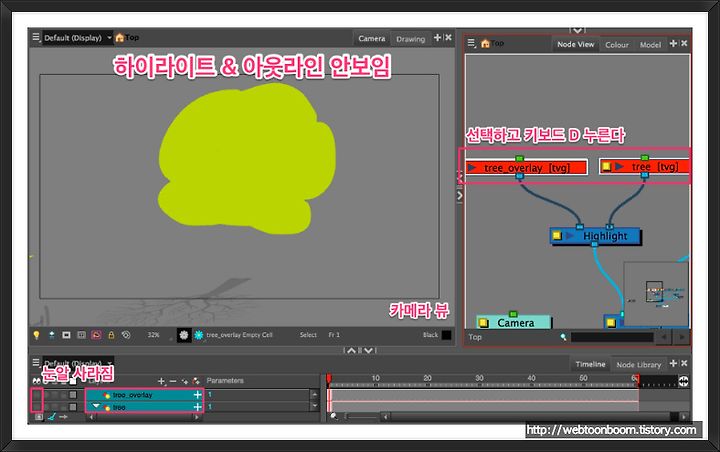Click the highlighted red view mode icon
This screenshot has width=720, height=452.
click(x=96, y=335)
